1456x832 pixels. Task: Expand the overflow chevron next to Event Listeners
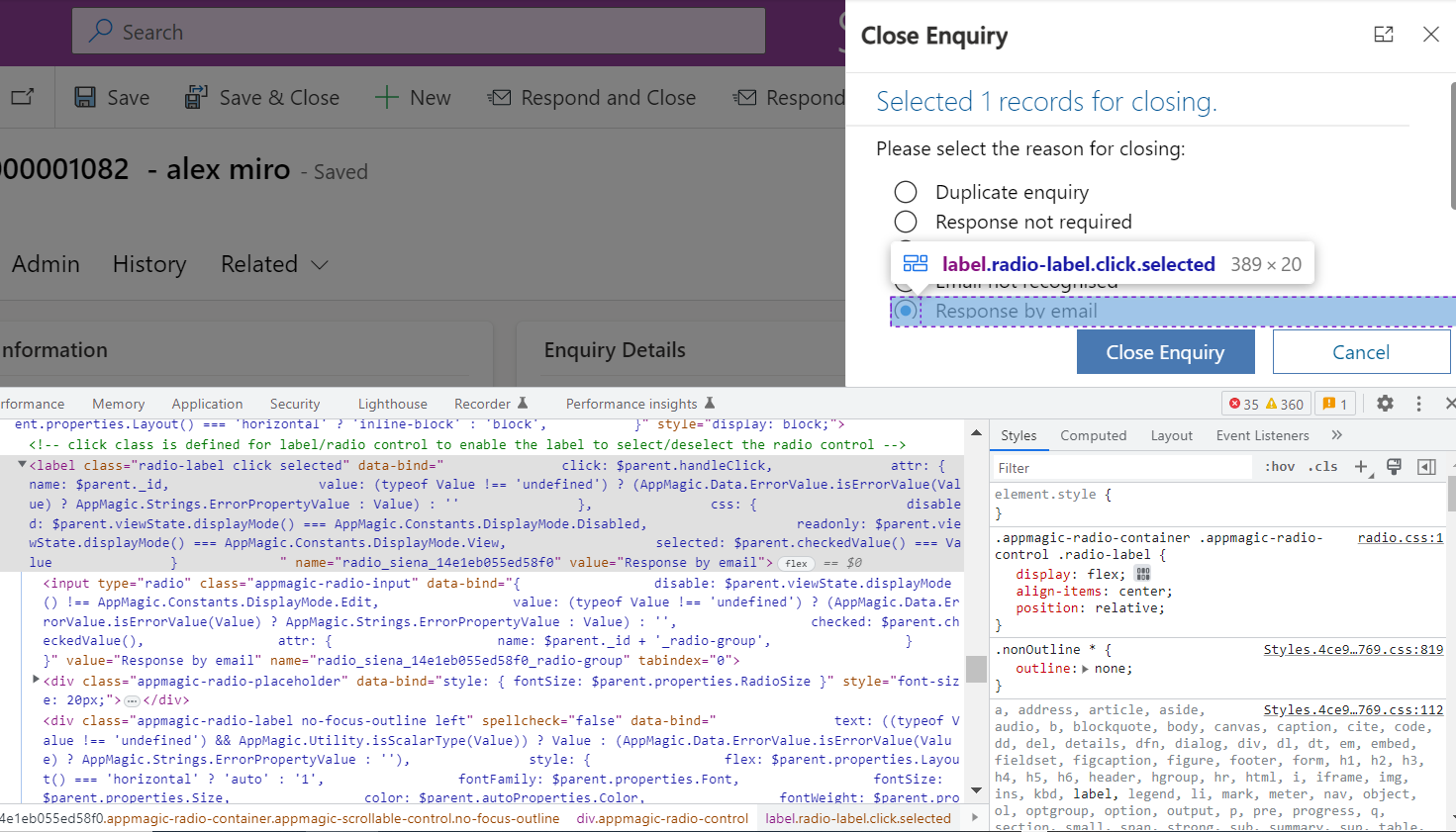(x=1337, y=435)
